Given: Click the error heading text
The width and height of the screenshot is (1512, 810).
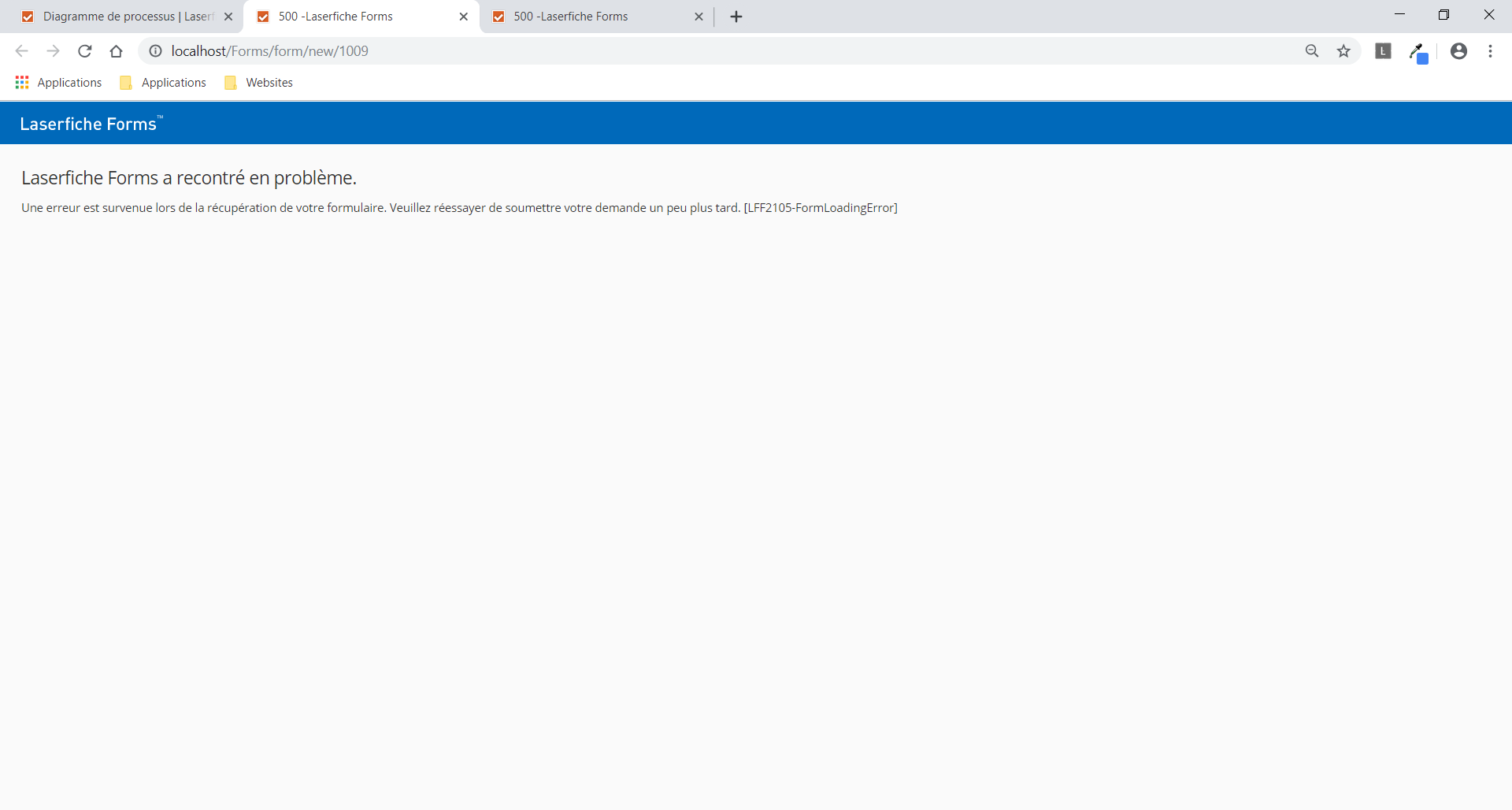Looking at the screenshot, I should (x=189, y=178).
